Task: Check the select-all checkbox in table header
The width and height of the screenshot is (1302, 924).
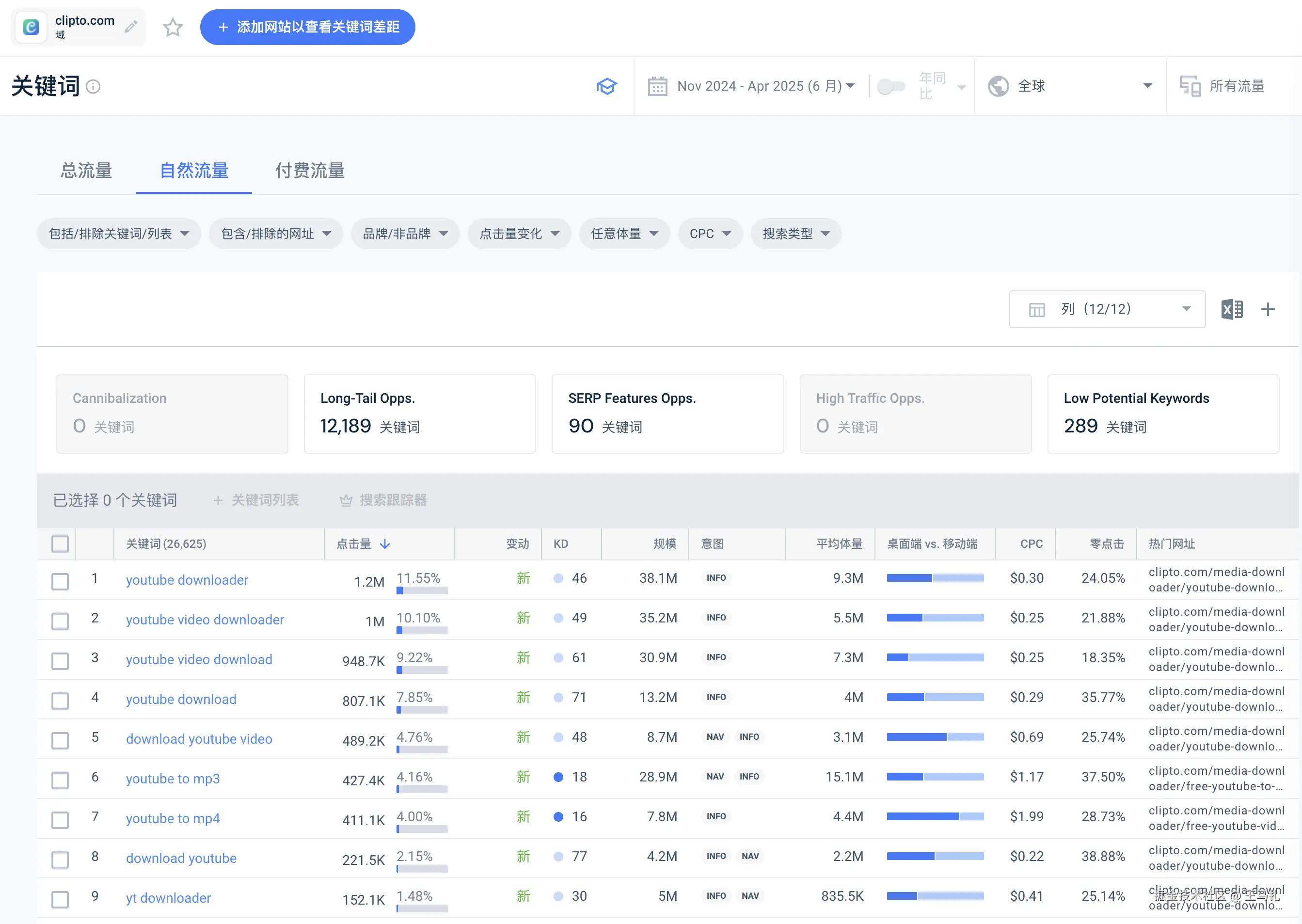Action: click(60, 544)
